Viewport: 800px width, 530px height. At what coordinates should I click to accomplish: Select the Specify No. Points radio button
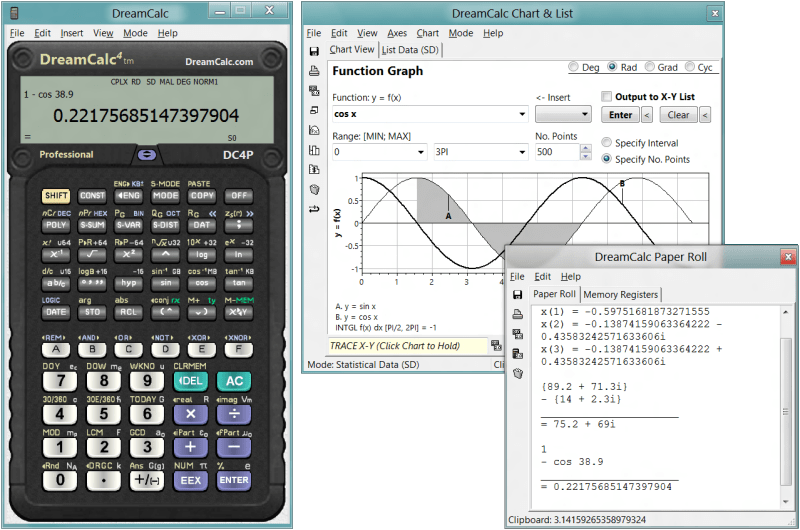coord(607,159)
